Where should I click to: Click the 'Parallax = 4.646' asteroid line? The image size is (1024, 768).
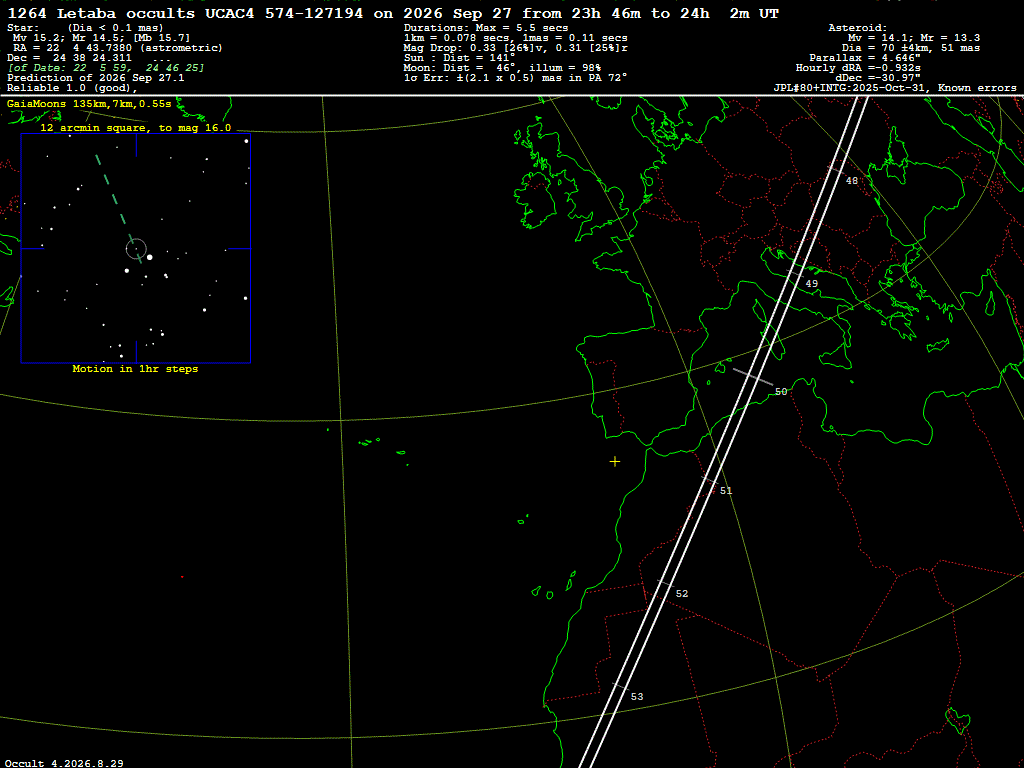point(865,58)
